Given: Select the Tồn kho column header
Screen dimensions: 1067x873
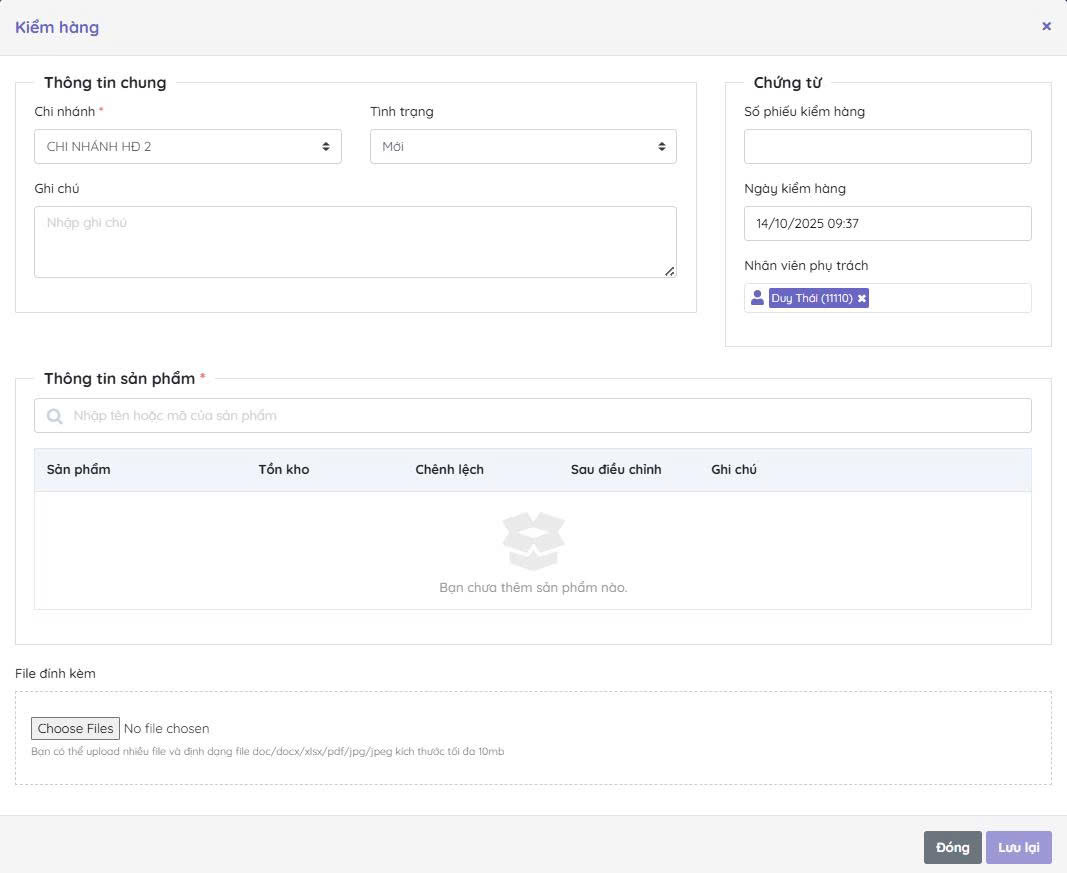Looking at the screenshot, I should [284, 470].
